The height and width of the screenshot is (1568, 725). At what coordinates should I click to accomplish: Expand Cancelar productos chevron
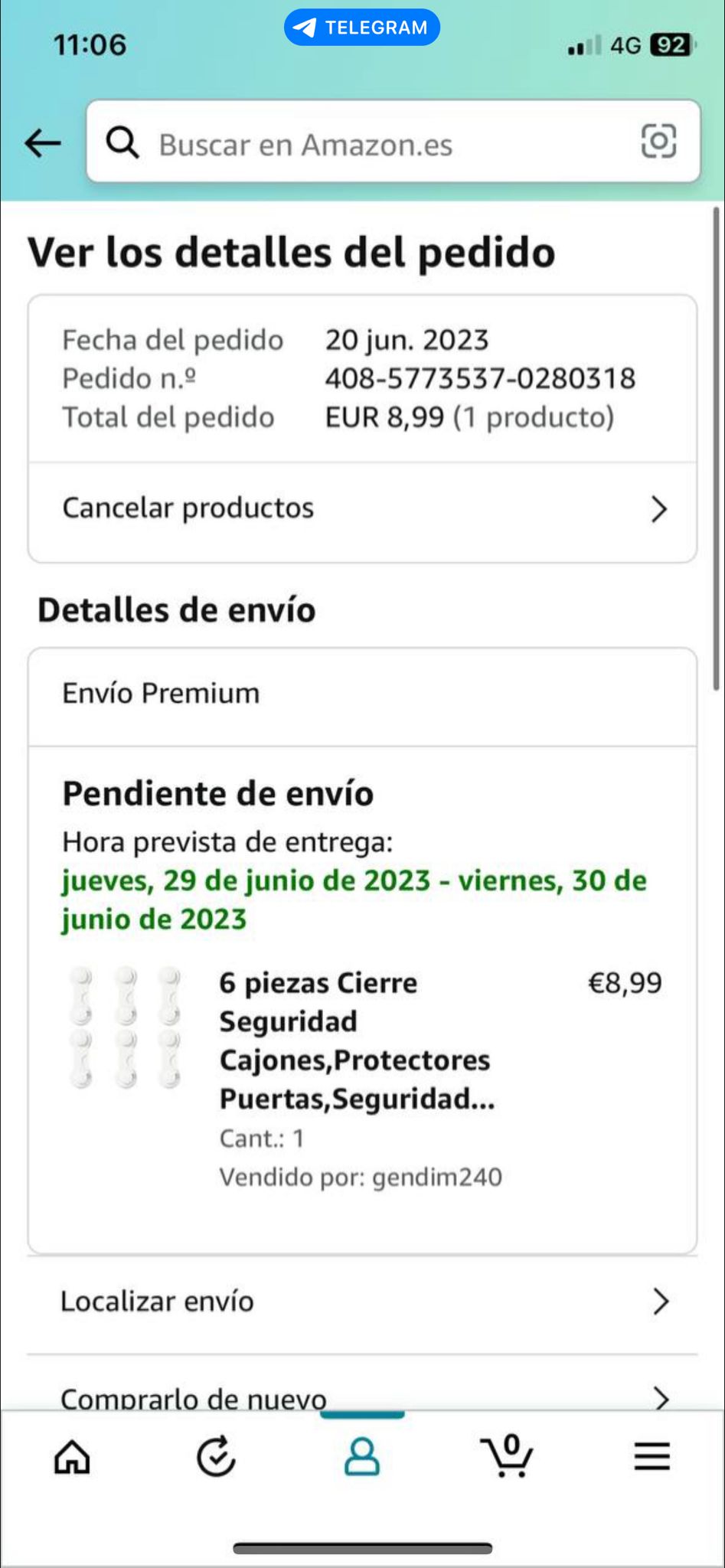tap(658, 509)
